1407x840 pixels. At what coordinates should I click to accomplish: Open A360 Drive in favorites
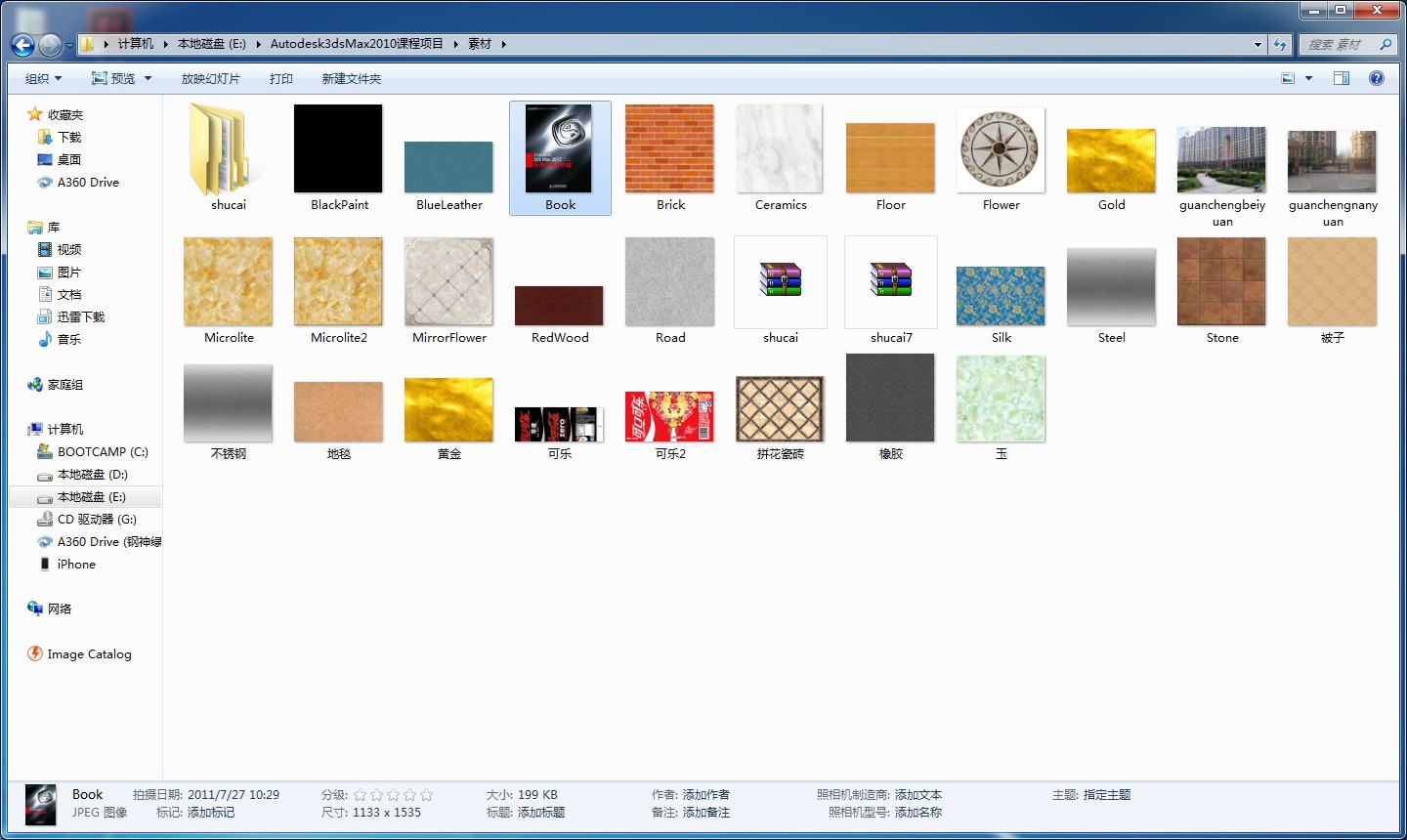click(87, 183)
